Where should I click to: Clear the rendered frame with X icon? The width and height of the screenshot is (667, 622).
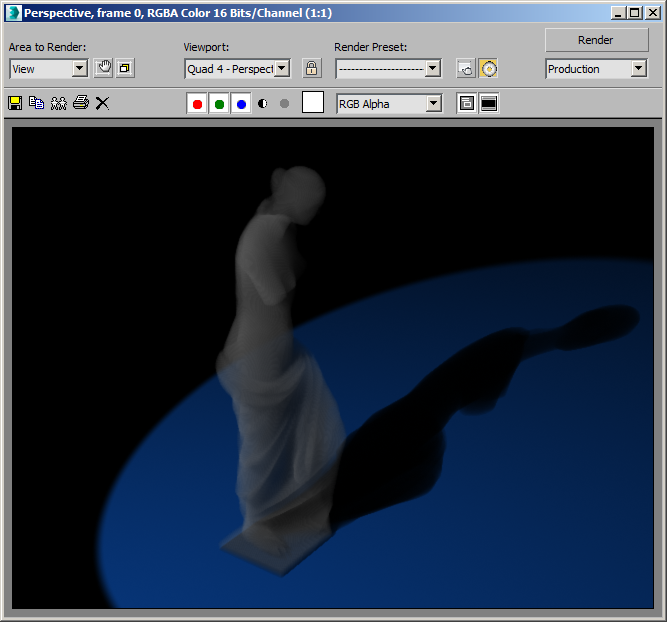click(102, 103)
